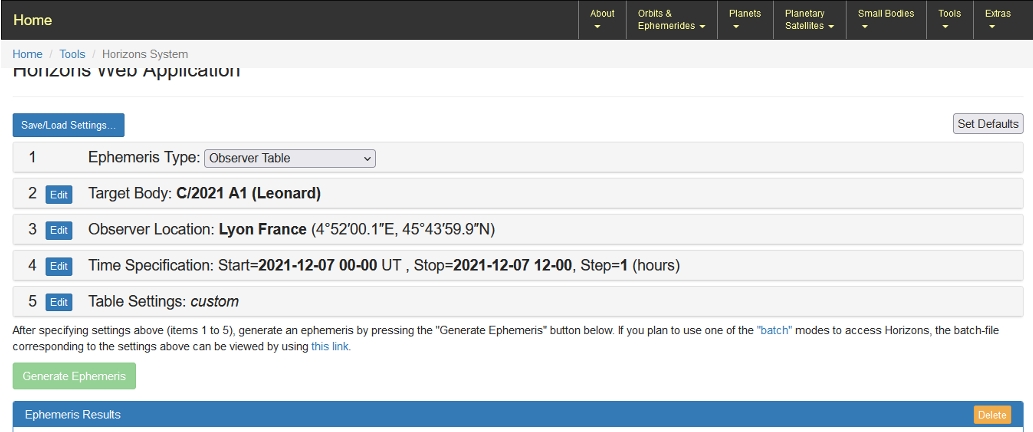
Task: Follow the "batch" modes link
Action: [774, 330]
